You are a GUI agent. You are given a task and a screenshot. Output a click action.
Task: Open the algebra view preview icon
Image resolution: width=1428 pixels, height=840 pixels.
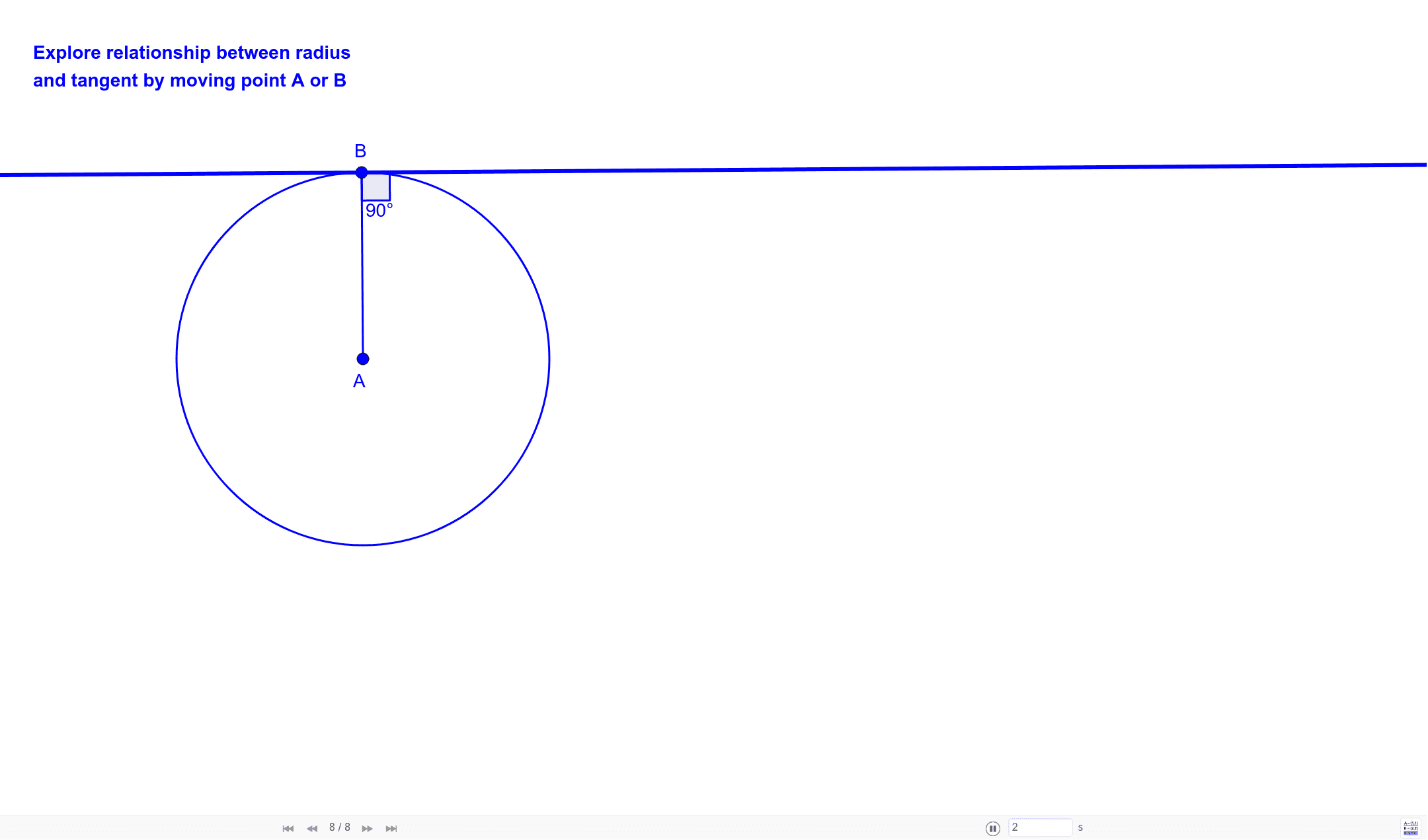1412,827
